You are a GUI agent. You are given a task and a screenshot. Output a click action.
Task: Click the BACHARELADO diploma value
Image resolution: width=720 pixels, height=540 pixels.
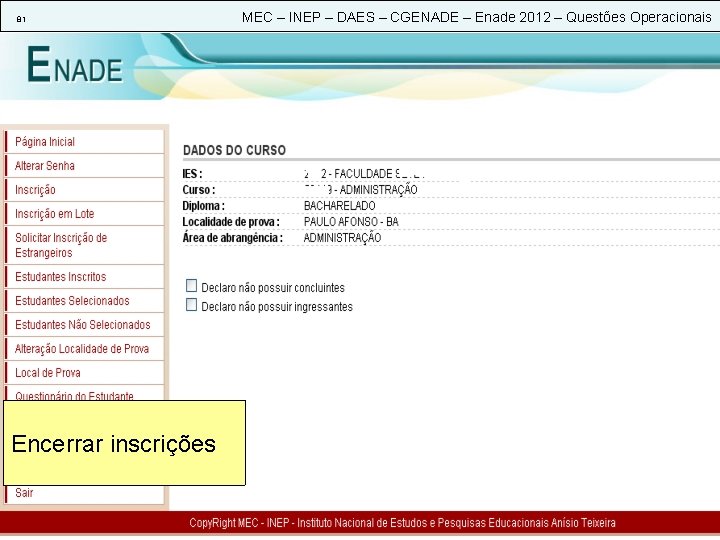point(339,206)
